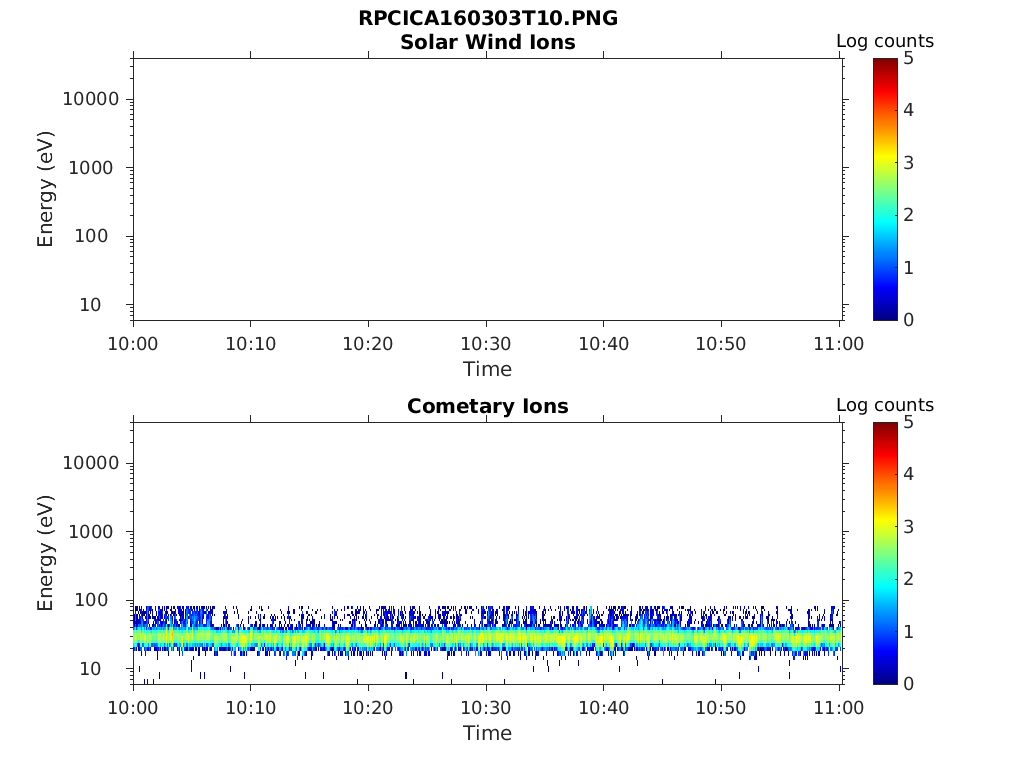Click the top plot color bar
Image resolution: width=1024 pixels, height=768 pixels.
(886, 189)
